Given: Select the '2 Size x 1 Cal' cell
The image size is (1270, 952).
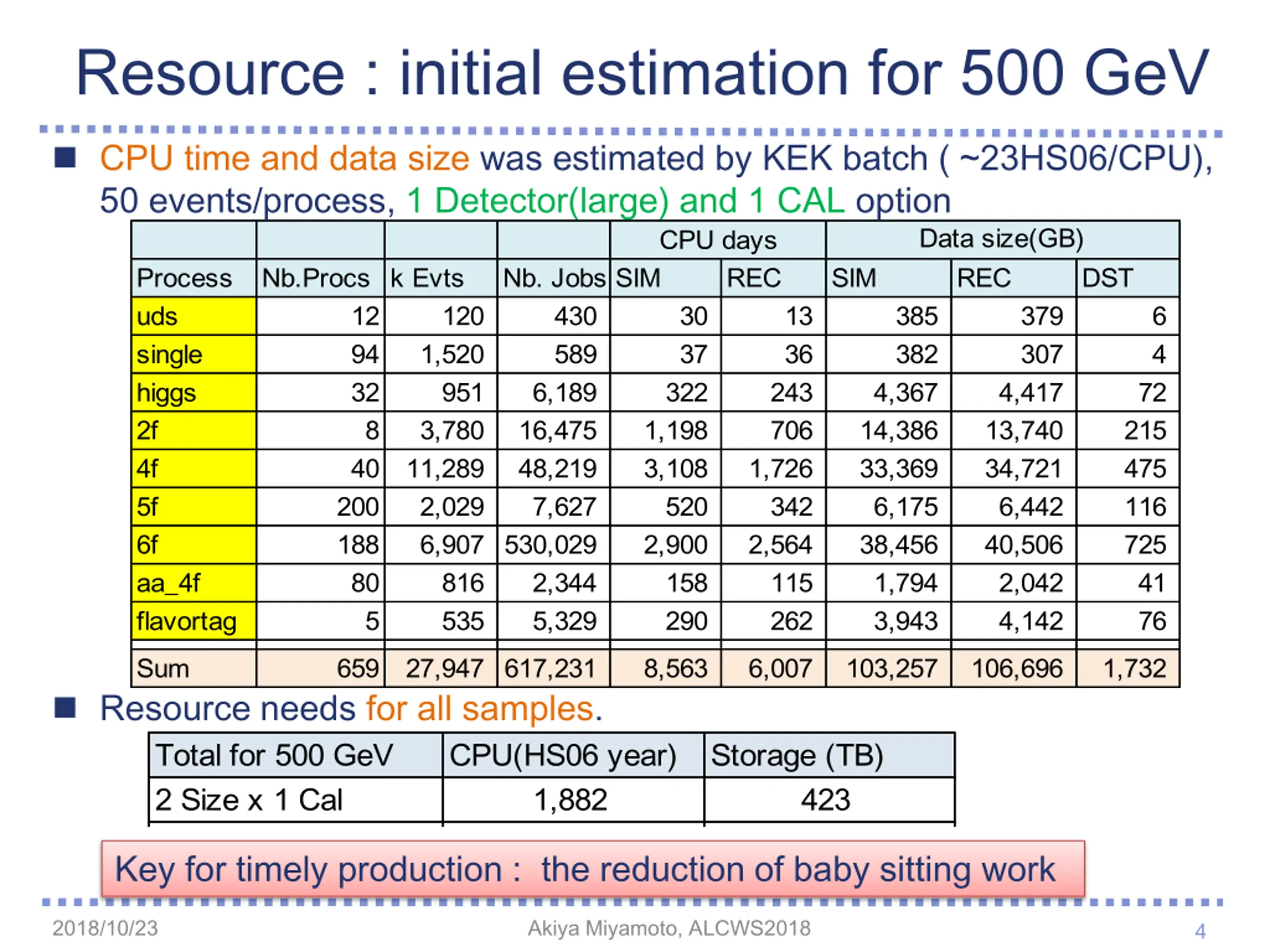Looking at the screenshot, I should click(x=295, y=800).
